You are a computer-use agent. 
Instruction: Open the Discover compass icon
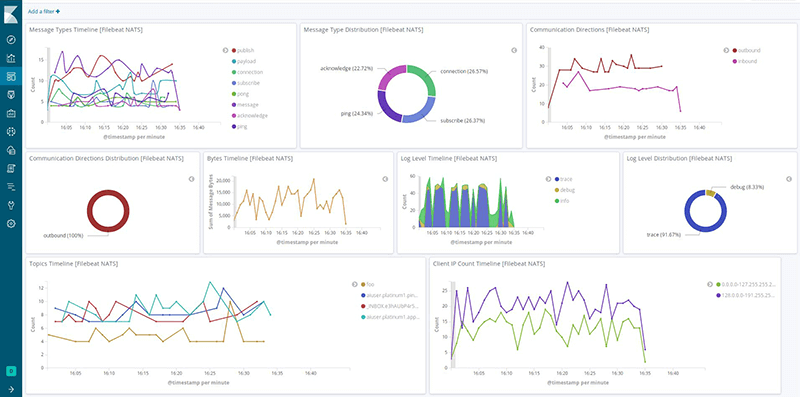pos(11,40)
